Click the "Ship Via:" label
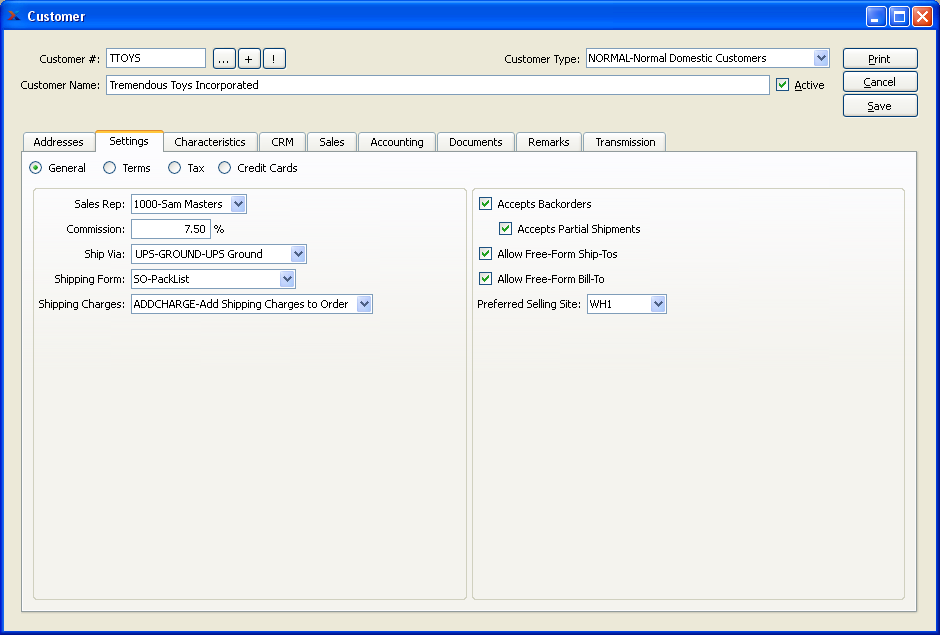Screen dimensions: 940x635 pos(104,254)
